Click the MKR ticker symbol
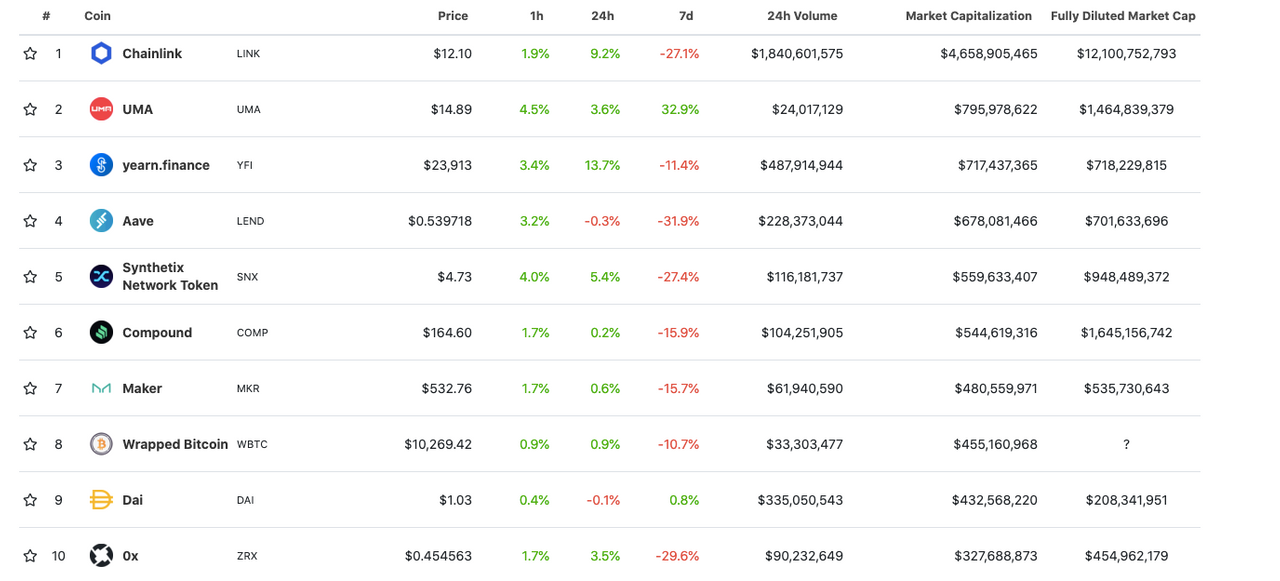This screenshot has height=581, width=1280. click(248, 388)
